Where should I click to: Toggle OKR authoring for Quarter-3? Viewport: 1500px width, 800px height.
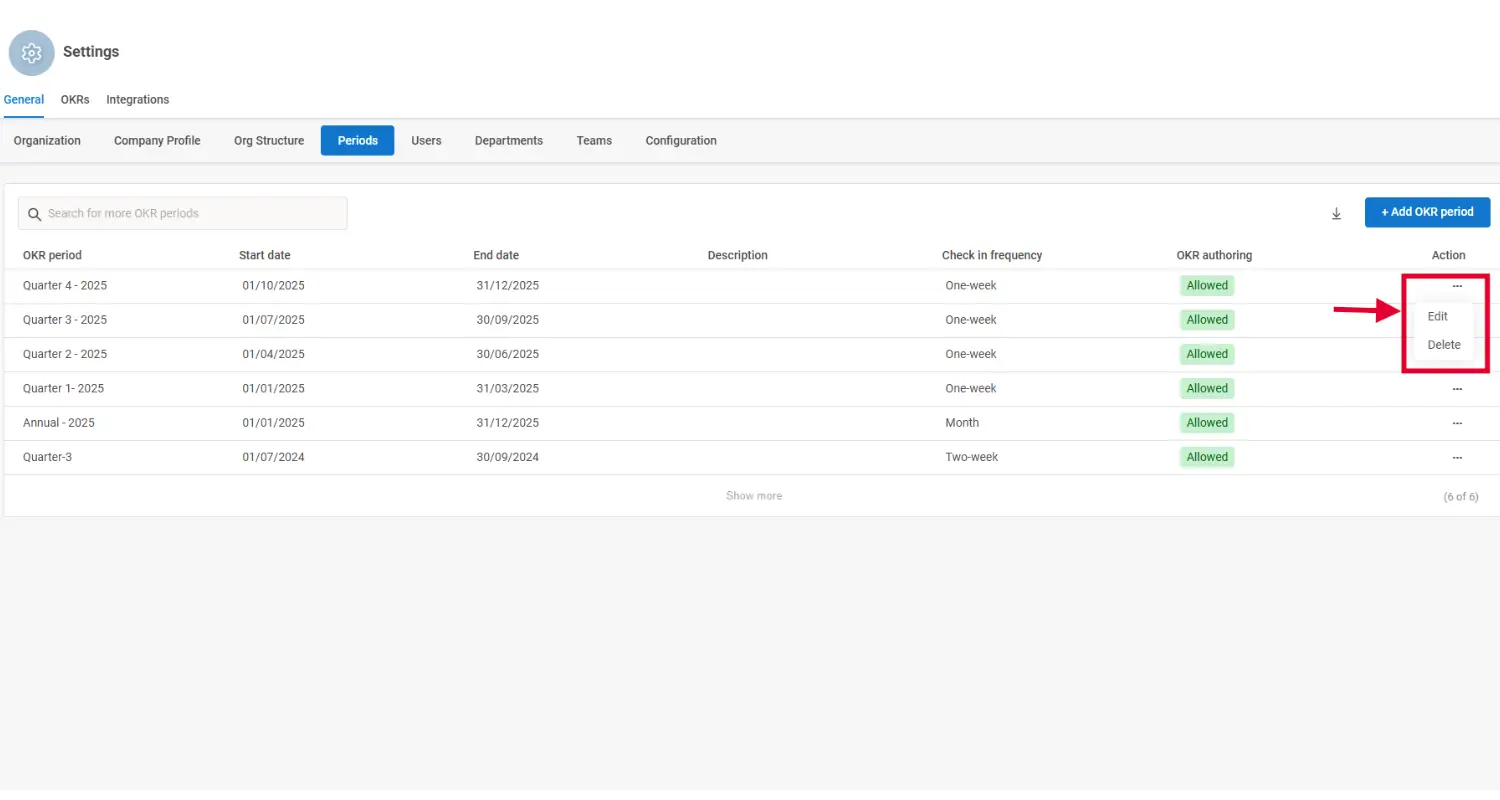[x=1206, y=457]
